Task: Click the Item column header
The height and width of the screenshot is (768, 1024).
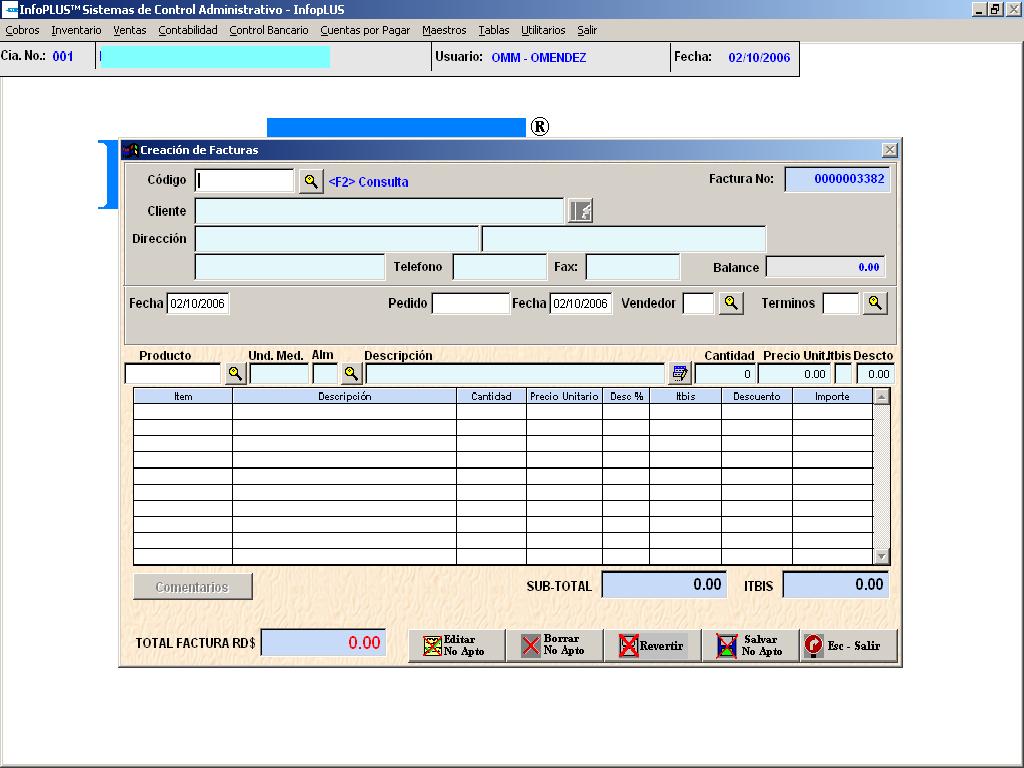Action: pyautogui.click(x=183, y=396)
